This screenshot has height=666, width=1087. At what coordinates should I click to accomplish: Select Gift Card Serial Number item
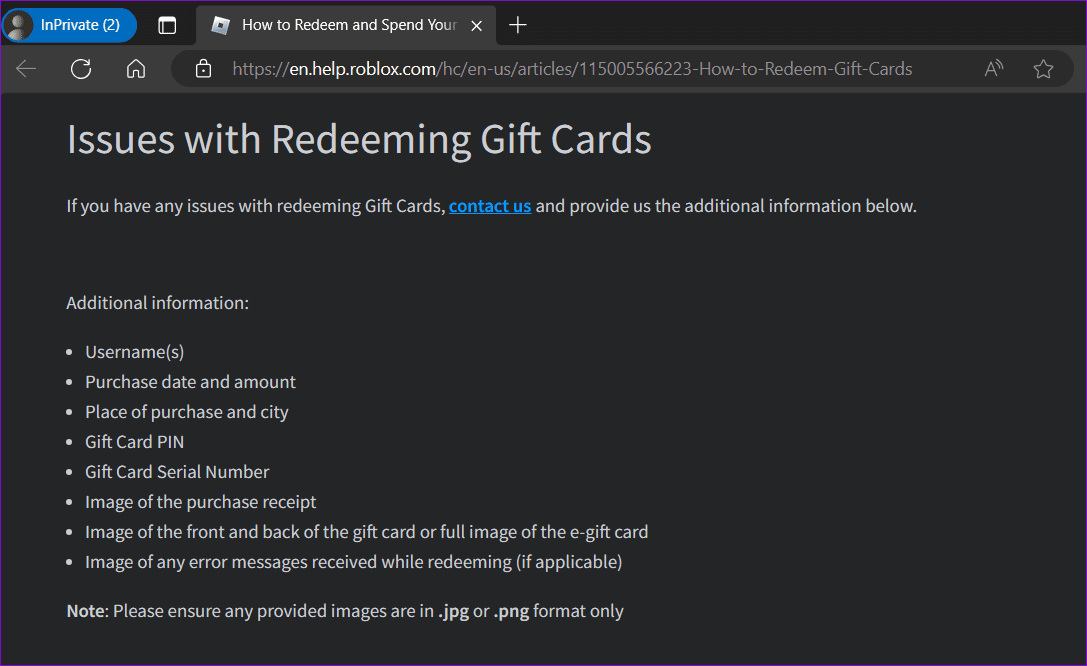click(177, 472)
